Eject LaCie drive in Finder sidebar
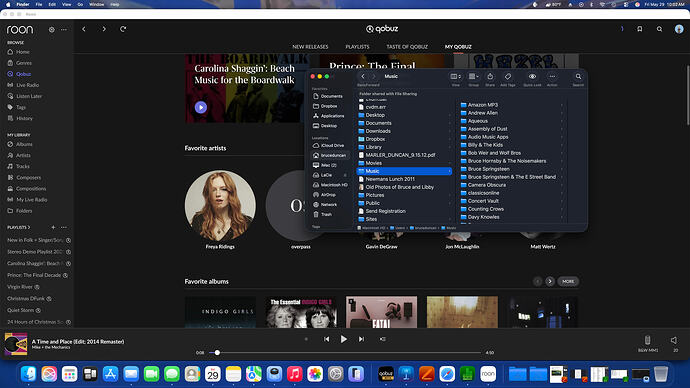The width and height of the screenshot is (690, 388). [x=345, y=175]
